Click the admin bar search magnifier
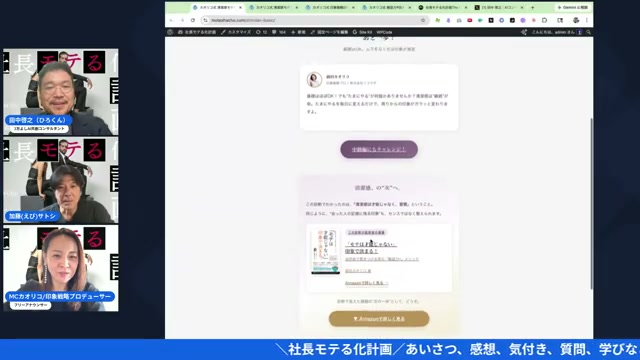Screen dimensions: 640x360 click(x=589, y=32)
